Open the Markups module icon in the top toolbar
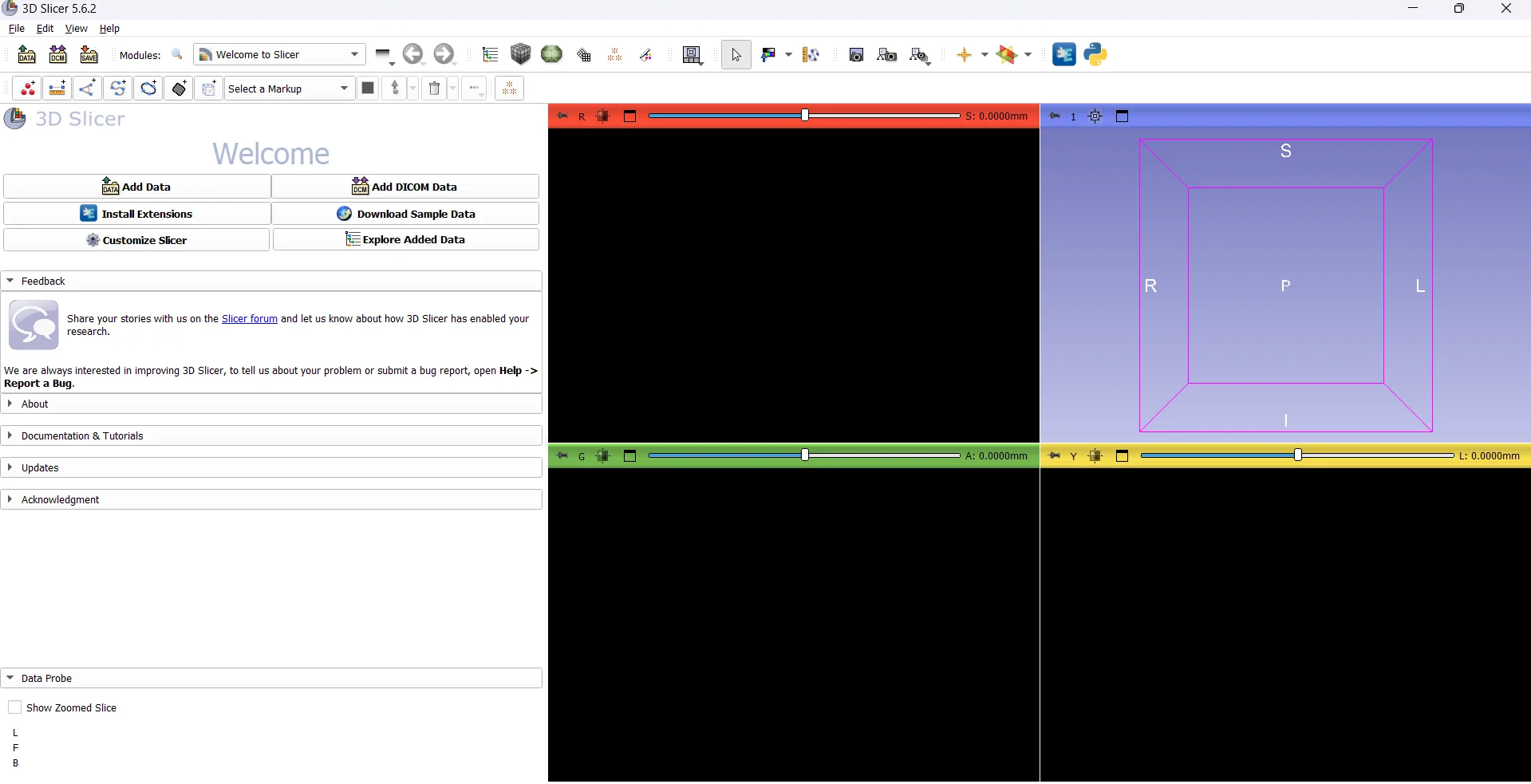 [x=614, y=54]
